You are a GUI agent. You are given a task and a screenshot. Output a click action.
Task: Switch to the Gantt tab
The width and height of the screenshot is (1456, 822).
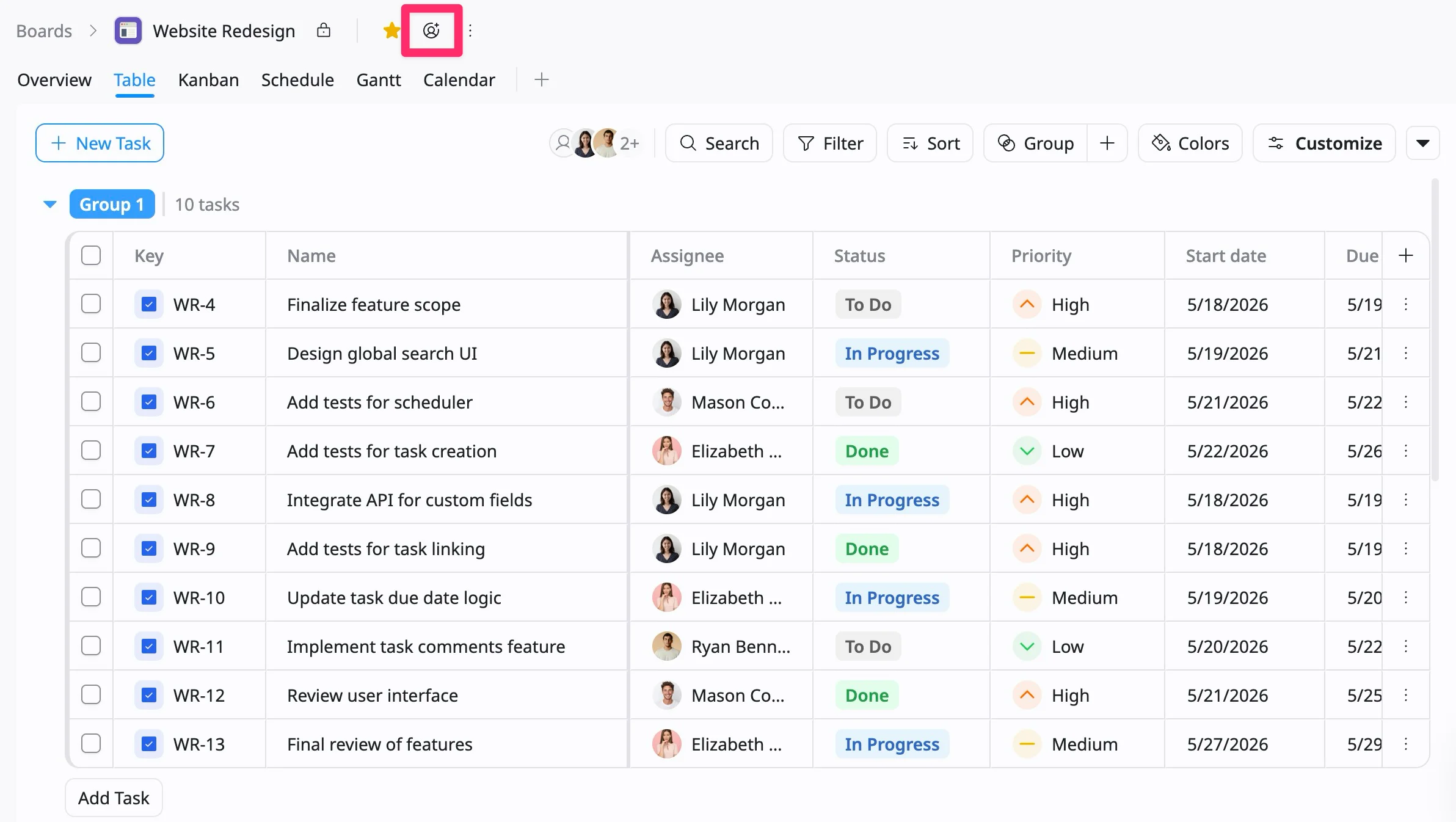(x=379, y=80)
